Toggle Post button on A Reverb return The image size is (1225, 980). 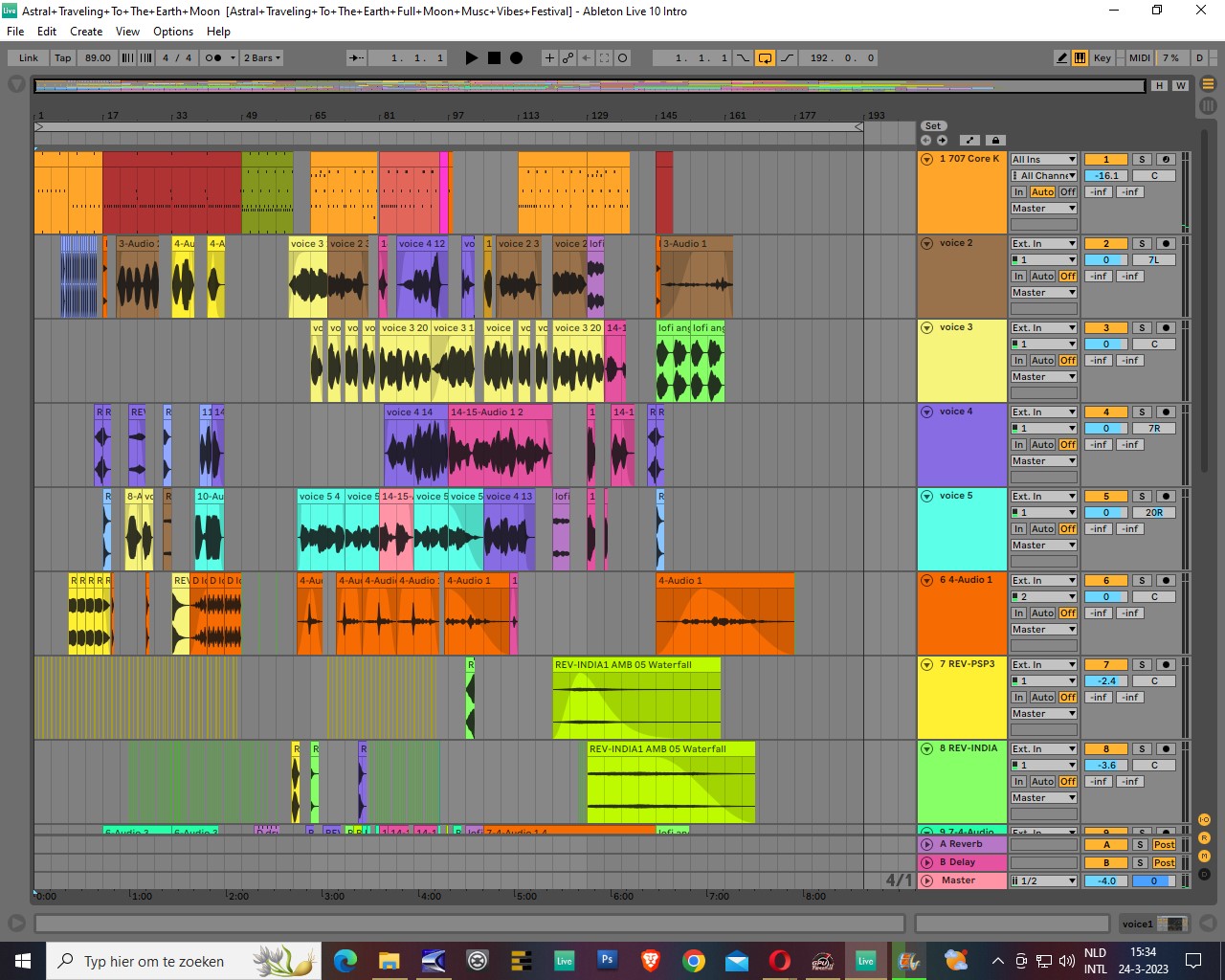click(x=1164, y=844)
